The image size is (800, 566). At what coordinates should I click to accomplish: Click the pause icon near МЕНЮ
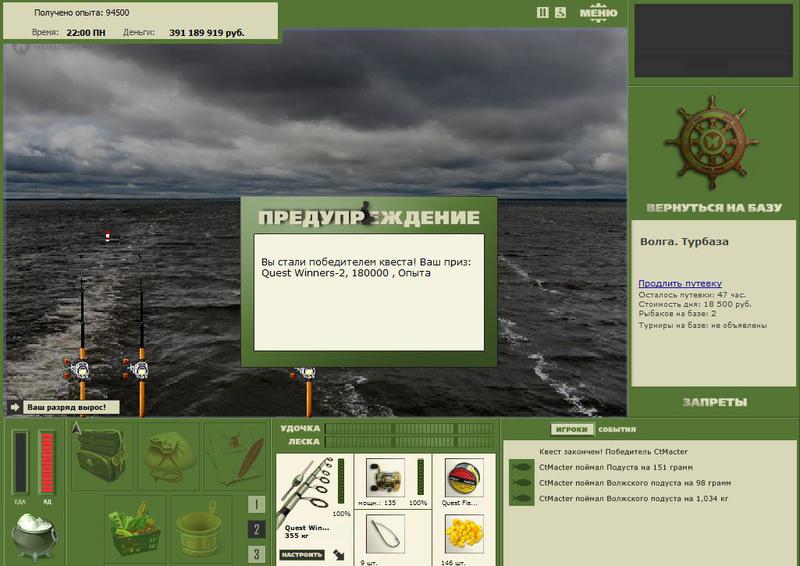pos(542,12)
